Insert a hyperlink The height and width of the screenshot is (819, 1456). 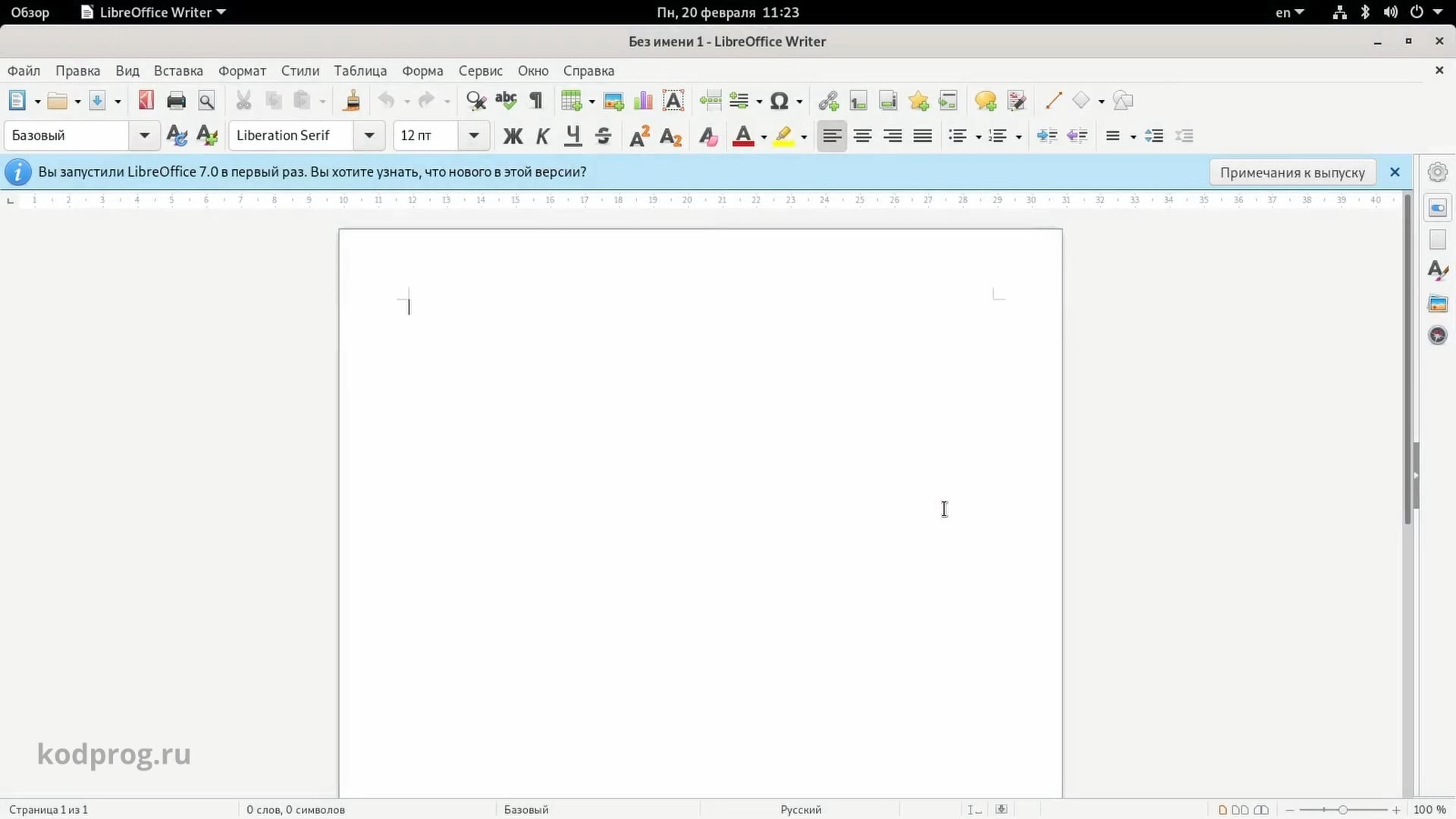[828, 101]
